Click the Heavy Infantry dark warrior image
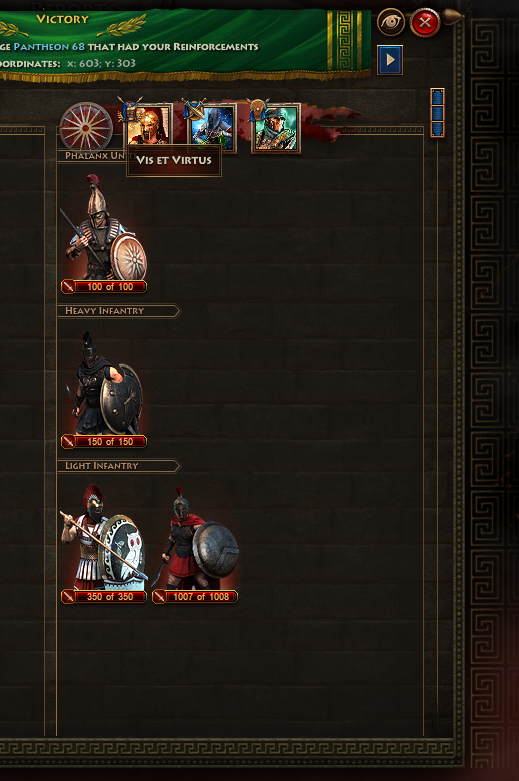Screen dimensions: 519x781 (x=106, y=384)
